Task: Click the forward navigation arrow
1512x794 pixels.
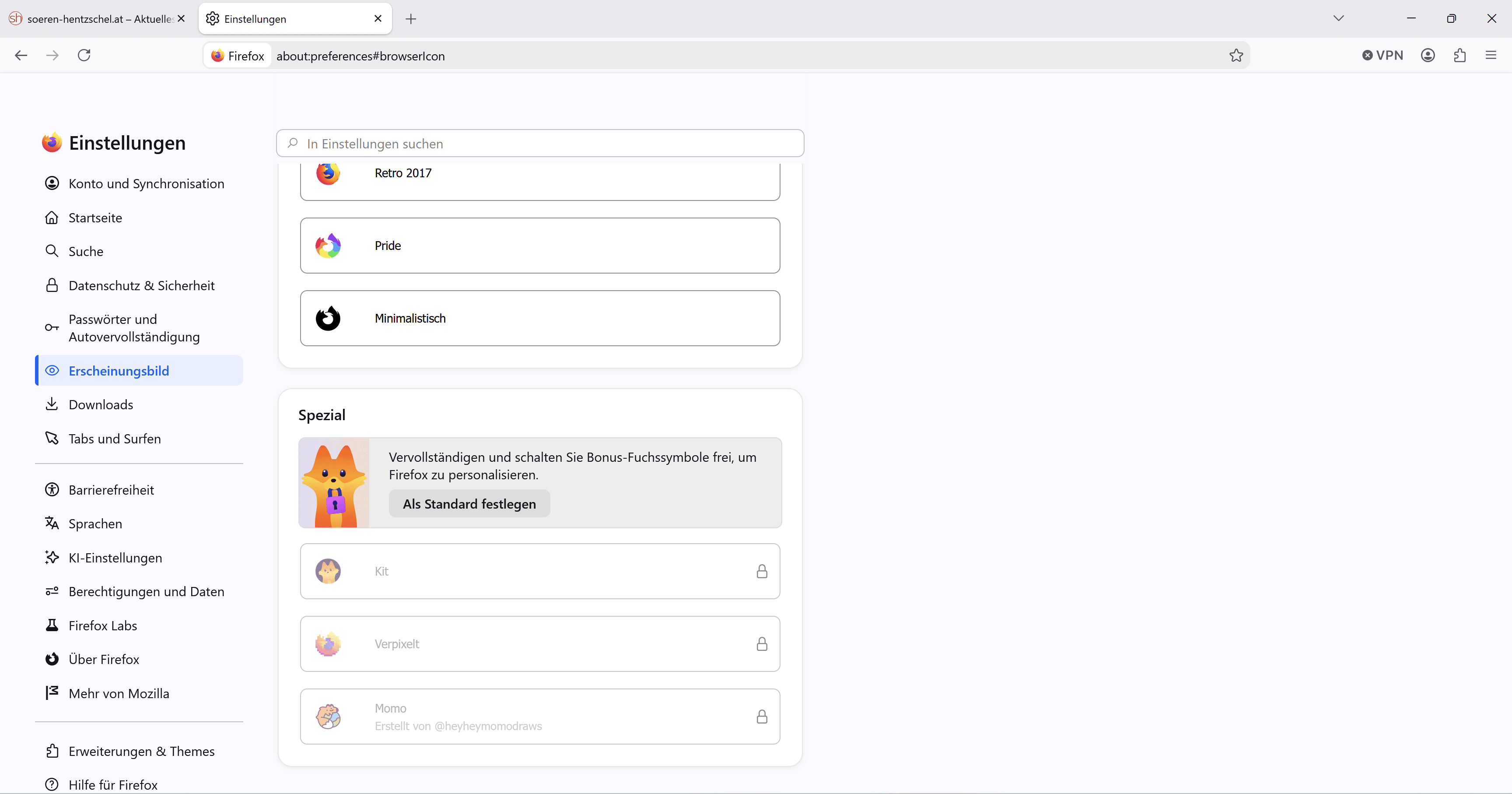Action: click(x=53, y=55)
